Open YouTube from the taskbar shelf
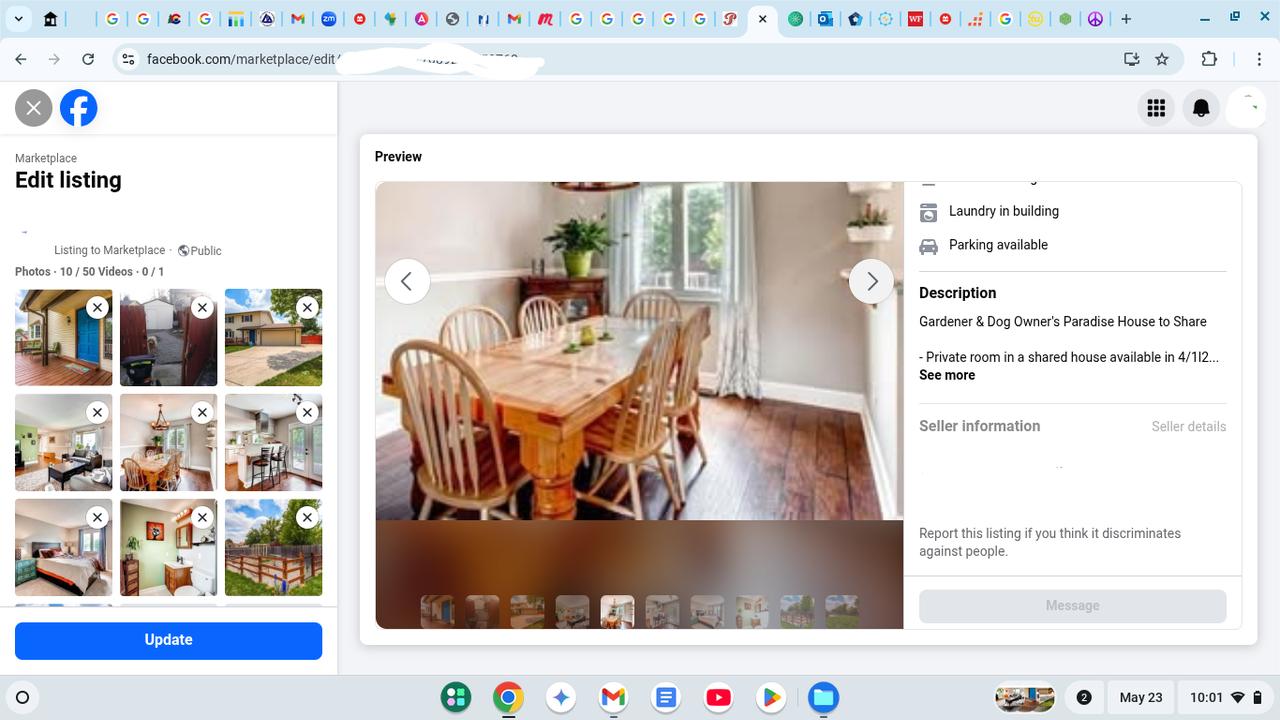 718,697
